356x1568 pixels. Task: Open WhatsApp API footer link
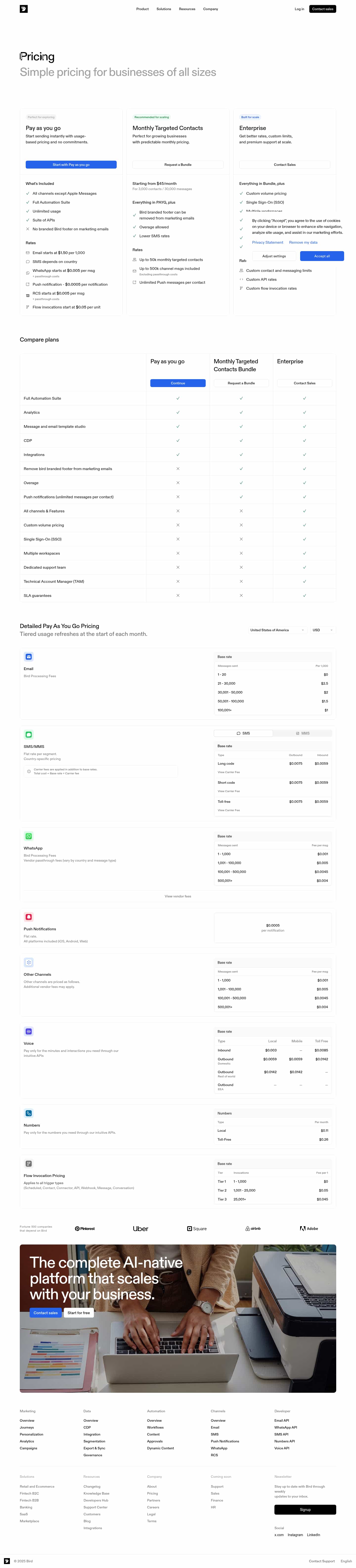pos(285,1427)
